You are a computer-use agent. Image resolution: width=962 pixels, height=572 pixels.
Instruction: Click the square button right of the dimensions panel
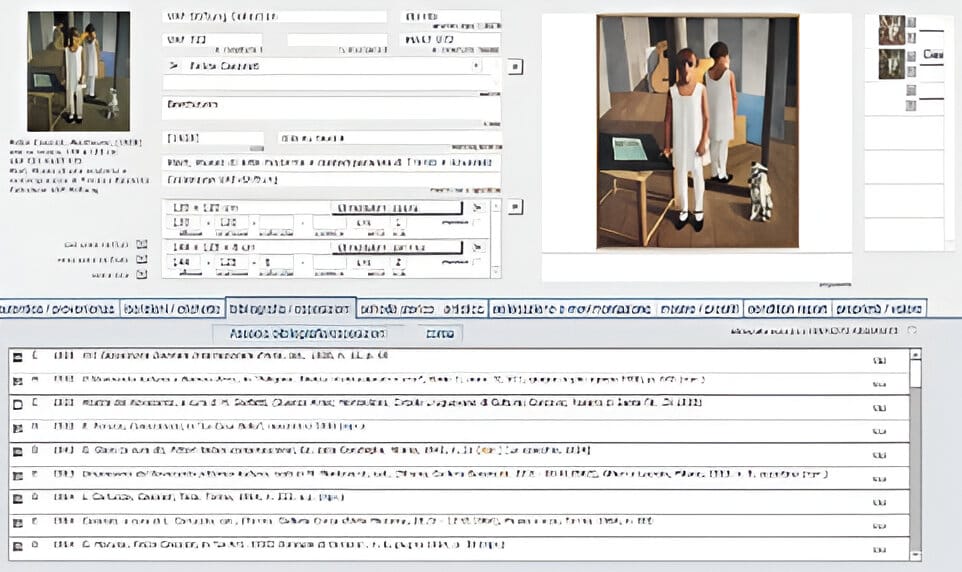click(516, 207)
